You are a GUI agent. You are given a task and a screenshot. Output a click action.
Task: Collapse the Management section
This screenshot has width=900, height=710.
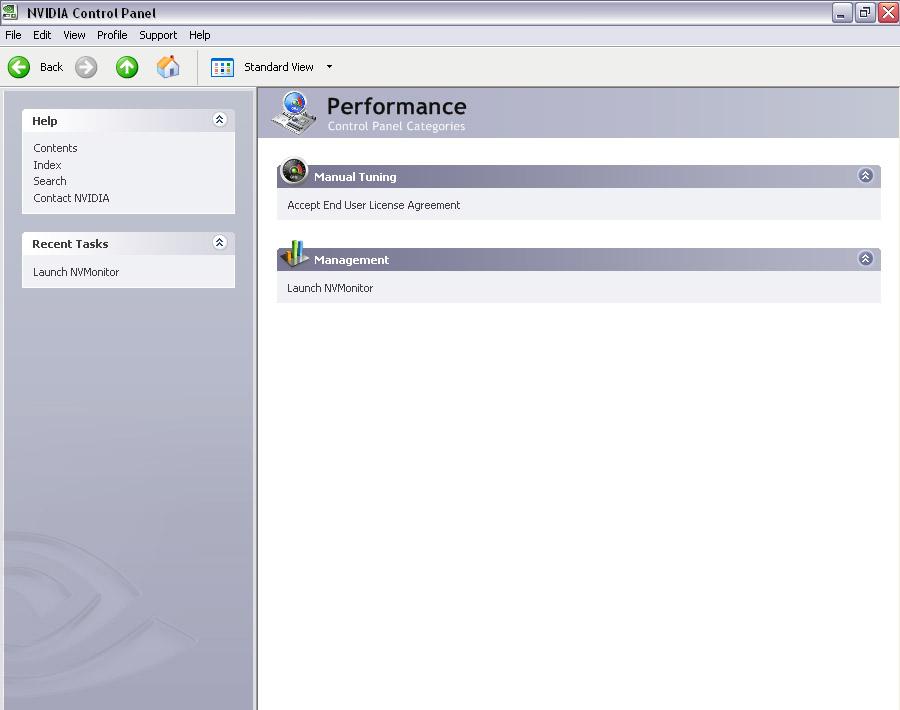[866, 258]
